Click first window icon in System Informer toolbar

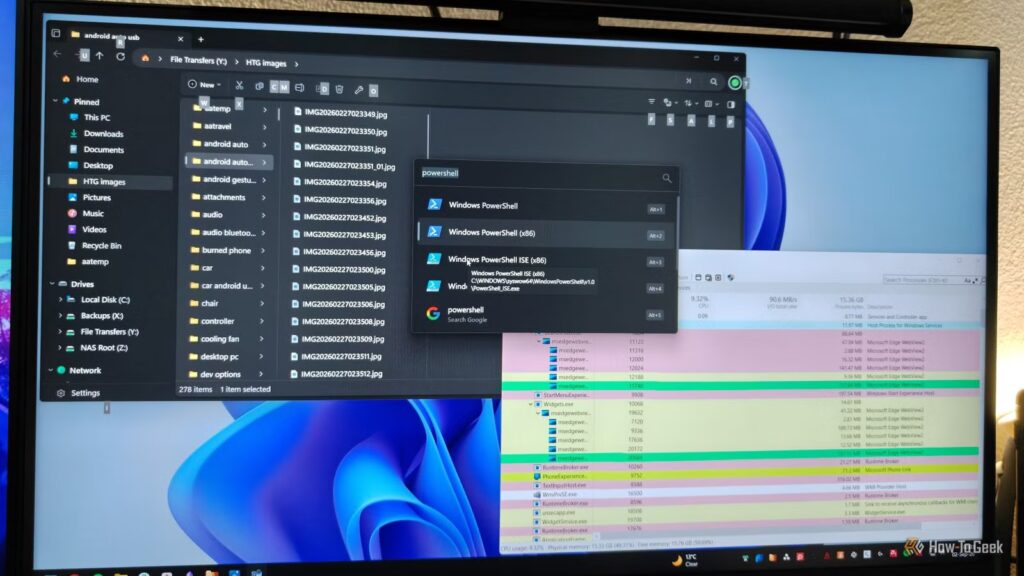coord(698,278)
